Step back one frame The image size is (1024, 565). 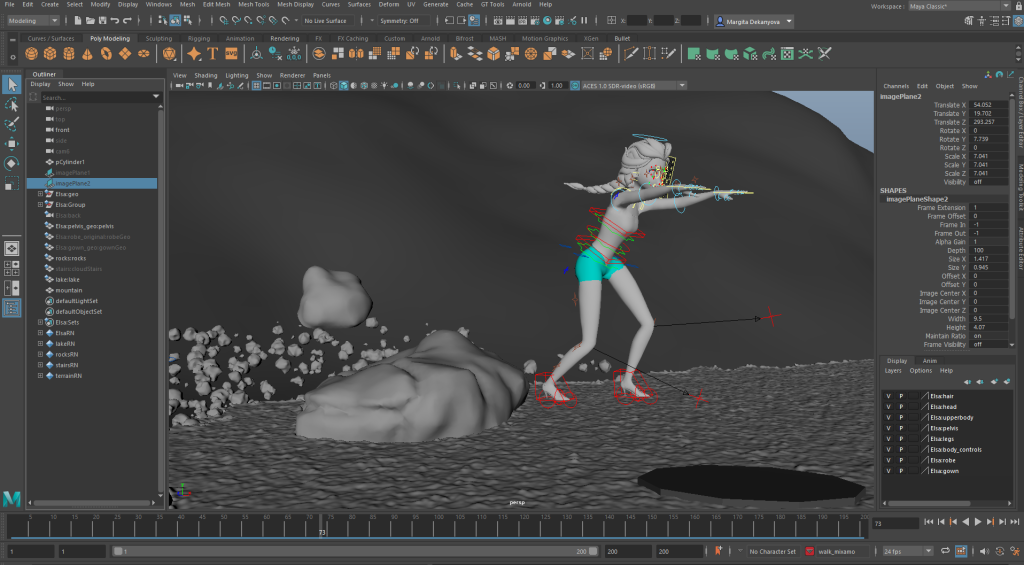click(941, 522)
